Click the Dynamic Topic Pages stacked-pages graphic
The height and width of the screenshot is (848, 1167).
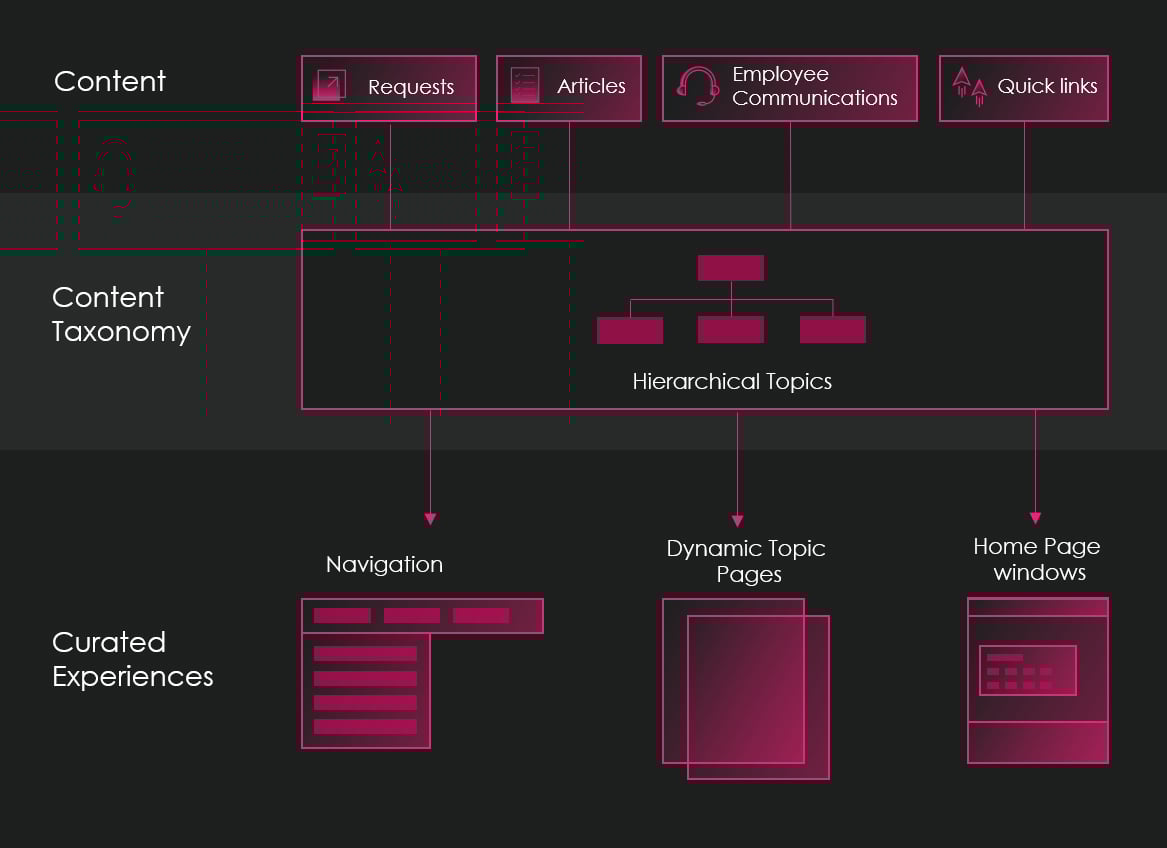click(746, 689)
